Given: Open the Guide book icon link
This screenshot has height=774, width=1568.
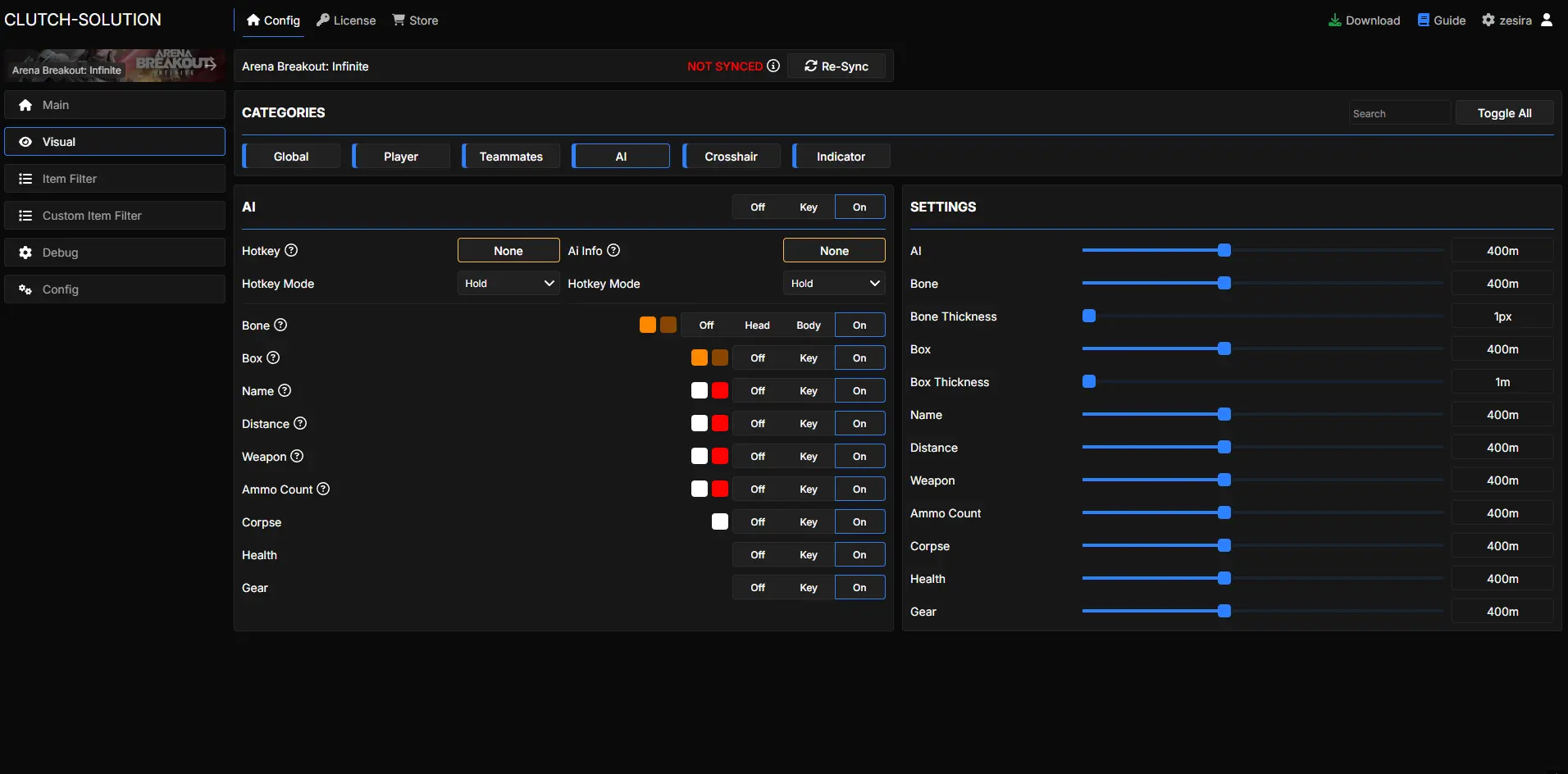Looking at the screenshot, I should [x=1424, y=20].
